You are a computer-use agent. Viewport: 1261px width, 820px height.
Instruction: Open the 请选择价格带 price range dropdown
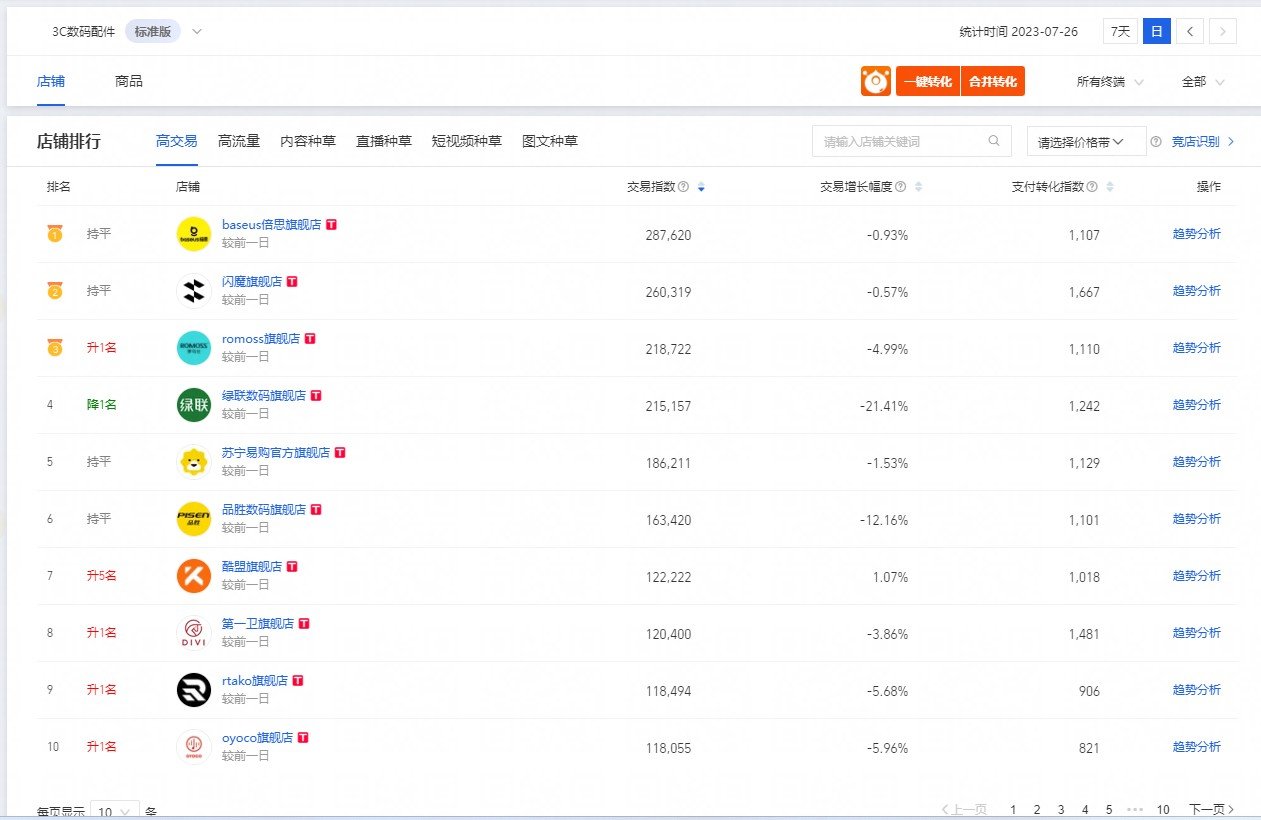(x=1087, y=142)
